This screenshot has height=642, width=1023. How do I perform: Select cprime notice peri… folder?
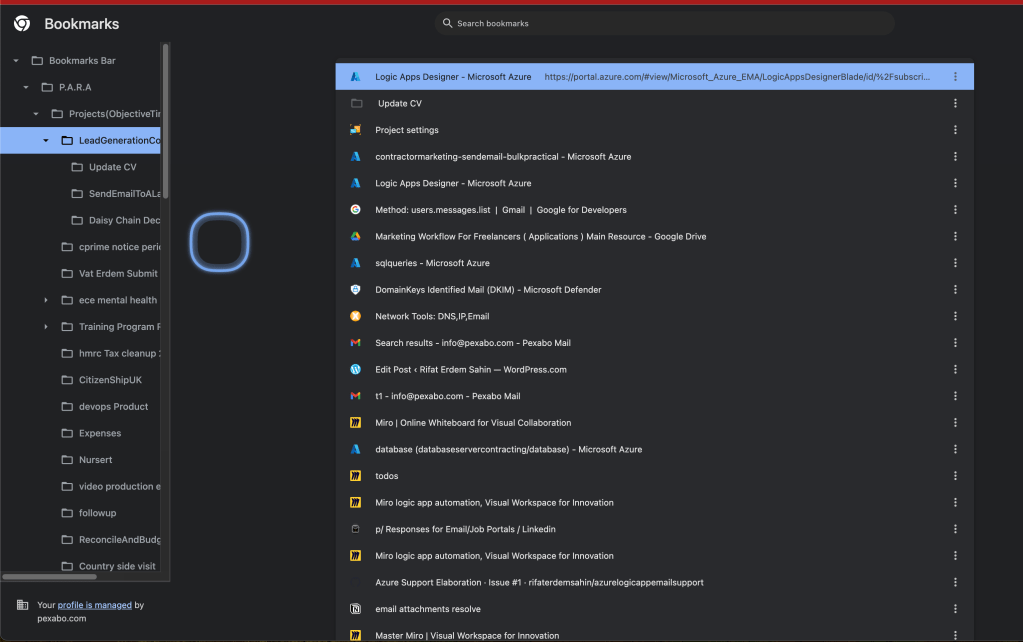pos(110,247)
